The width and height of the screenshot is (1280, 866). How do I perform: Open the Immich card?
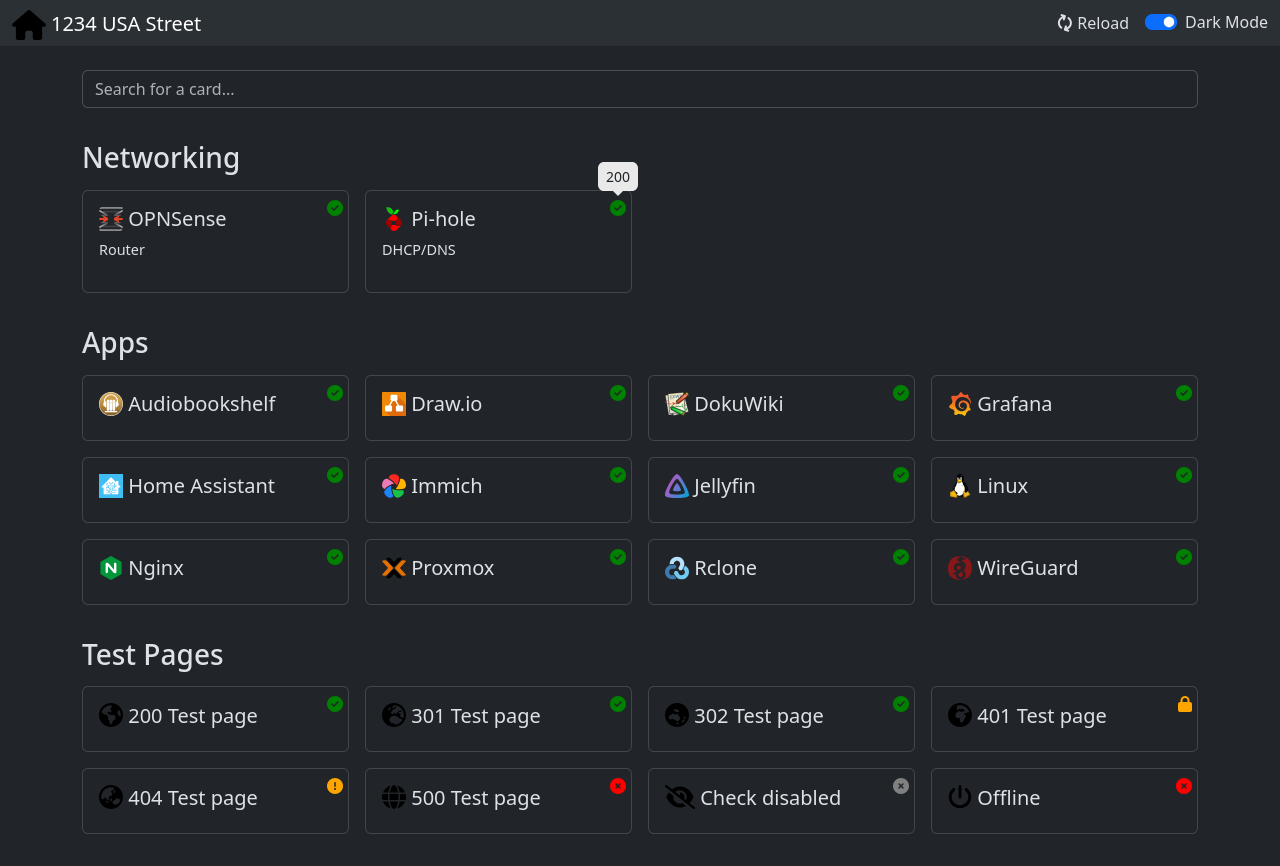[498, 490]
